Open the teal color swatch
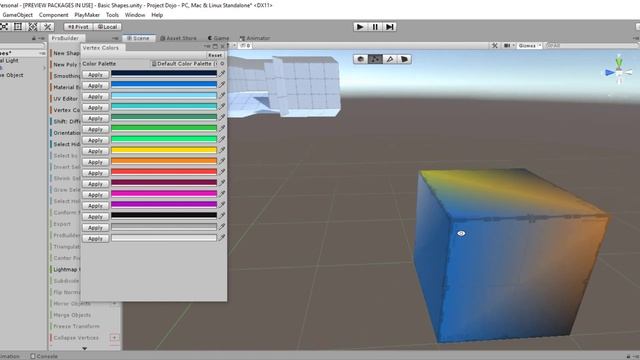Image resolution: width=640 pixels, height=360 pixels. [x=164, y=107]
